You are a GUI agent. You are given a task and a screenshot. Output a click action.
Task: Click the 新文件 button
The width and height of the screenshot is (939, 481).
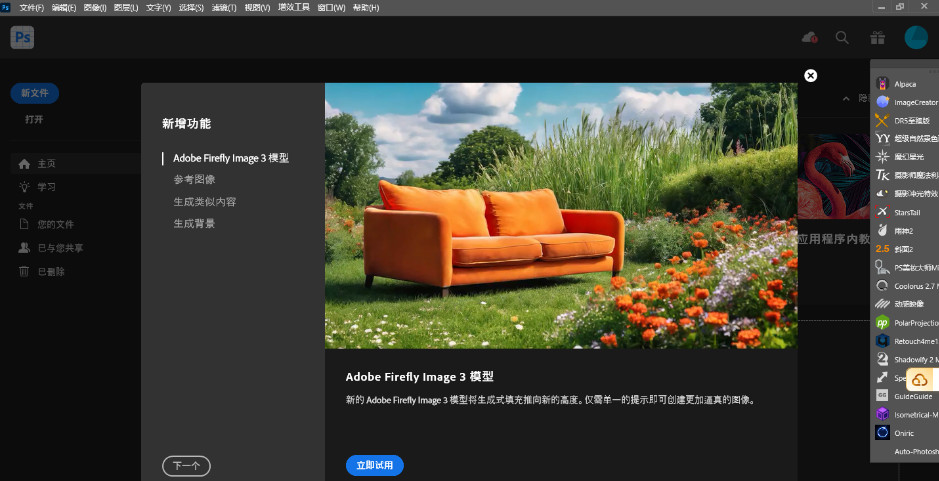[x=35, y=93]
